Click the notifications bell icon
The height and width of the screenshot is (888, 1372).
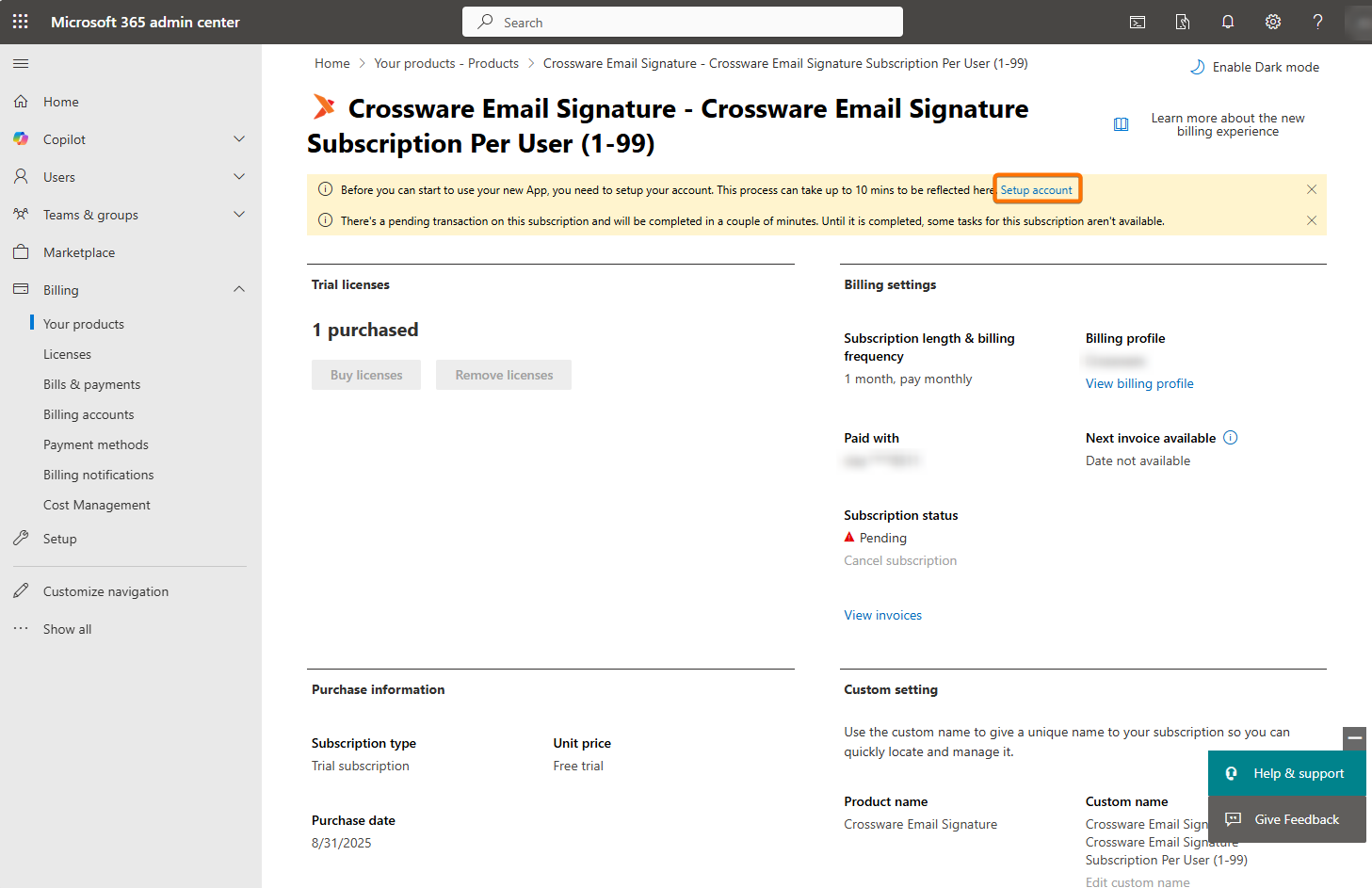1228,22
